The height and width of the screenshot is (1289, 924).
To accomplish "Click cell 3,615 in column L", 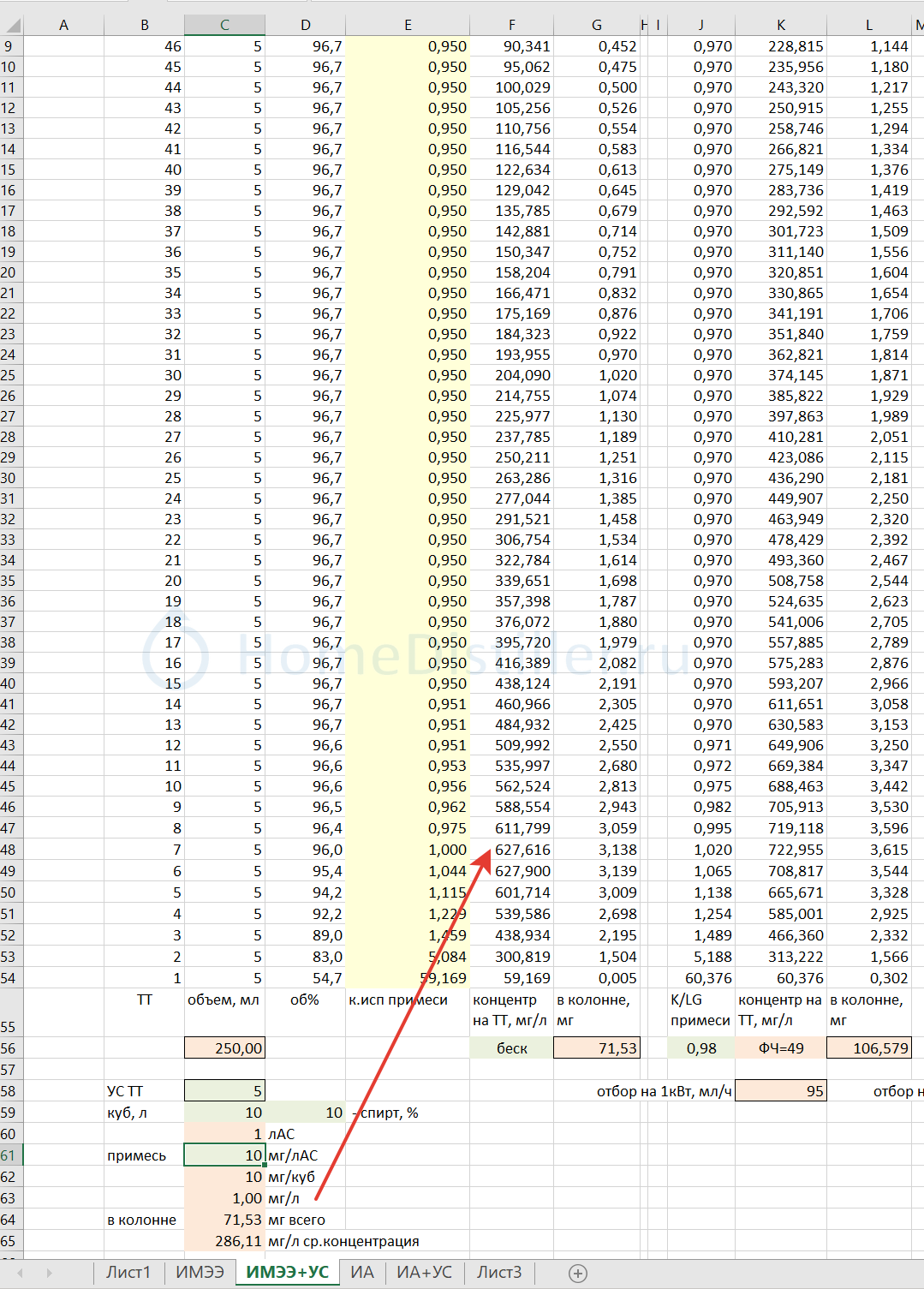I will 869,850.
